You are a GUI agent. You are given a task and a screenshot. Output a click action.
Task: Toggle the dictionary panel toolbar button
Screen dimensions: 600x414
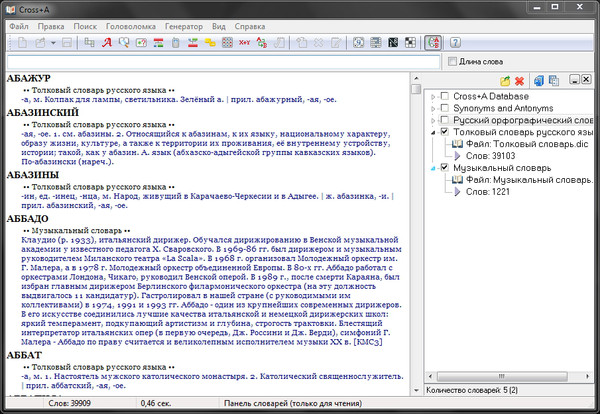[x=432, y=43]
